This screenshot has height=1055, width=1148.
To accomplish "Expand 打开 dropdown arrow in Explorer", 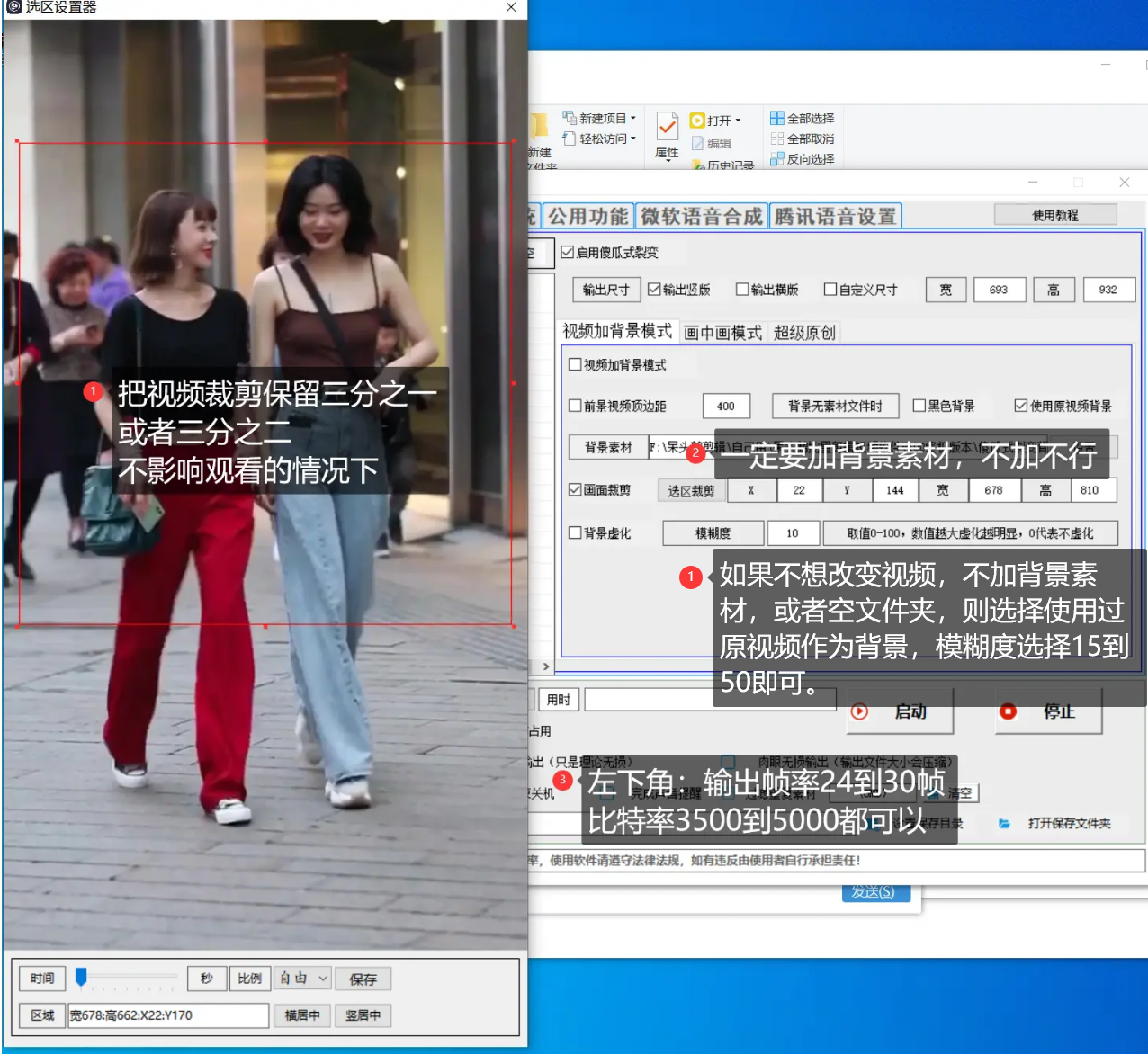I will (x=739, y=121).
